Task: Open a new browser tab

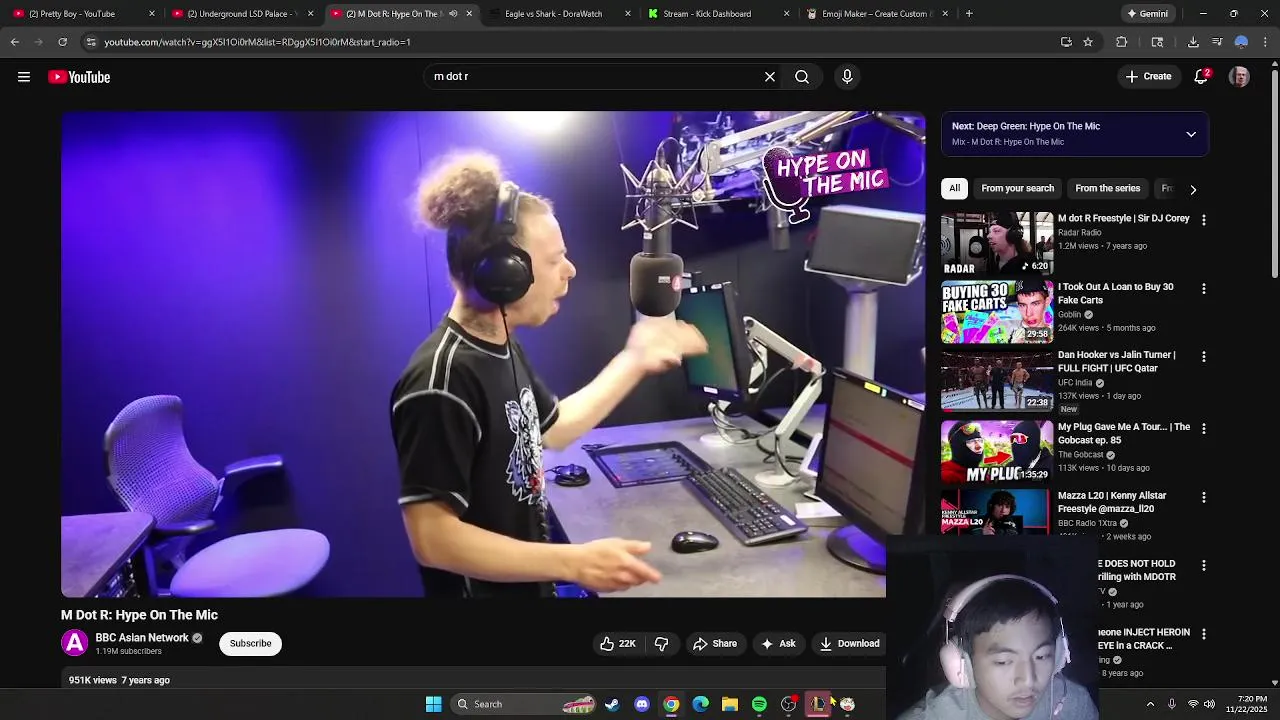Action: [x=969, y=14]
